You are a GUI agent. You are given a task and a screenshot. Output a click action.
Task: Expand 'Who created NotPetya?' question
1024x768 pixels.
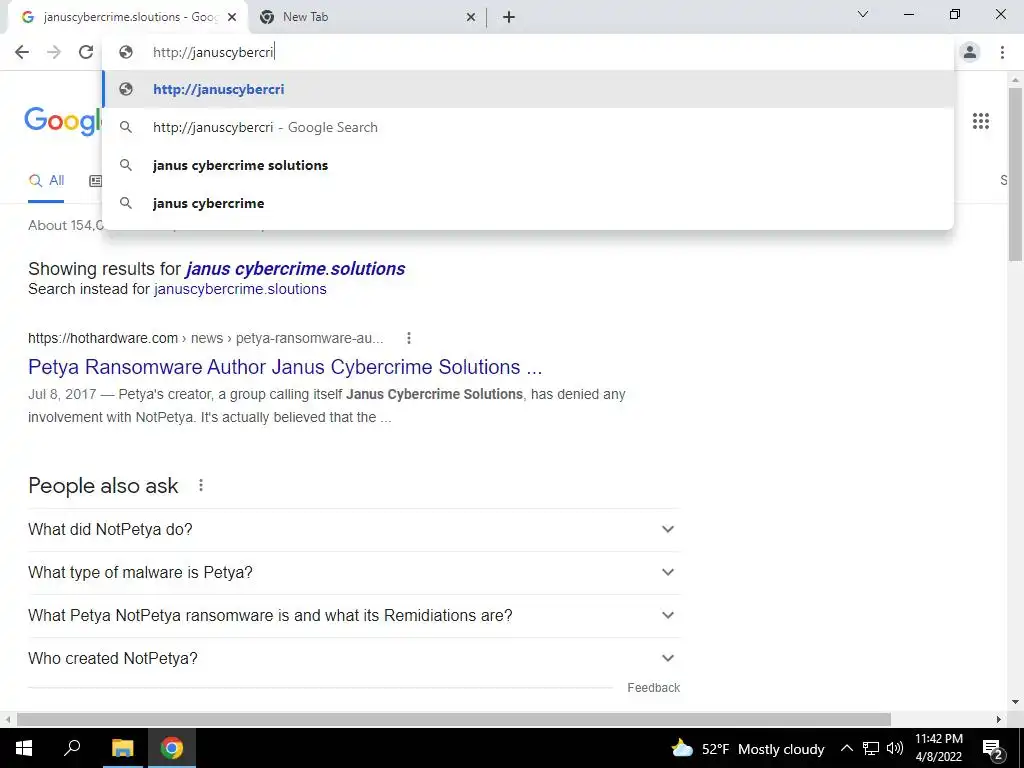(354, 658)
